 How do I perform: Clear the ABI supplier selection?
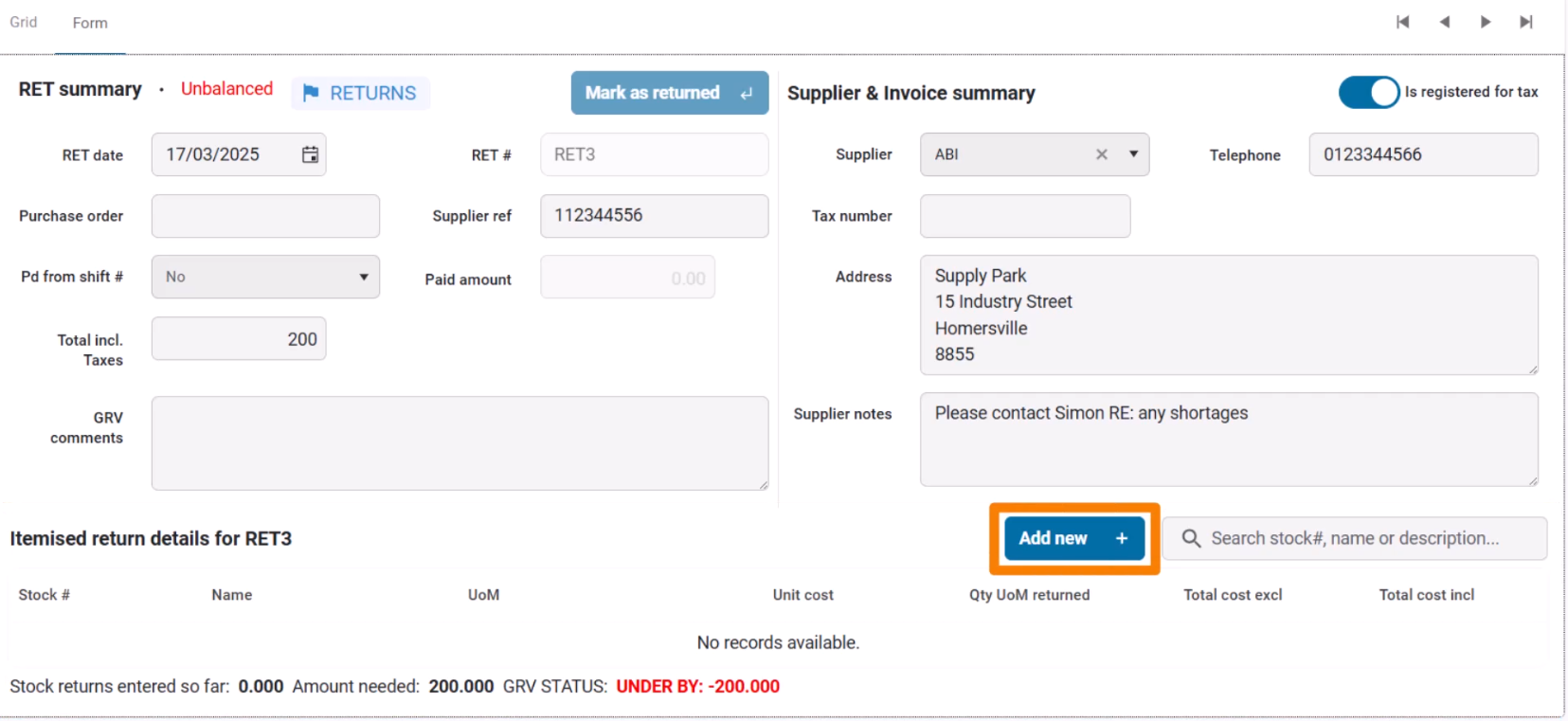click(1102, 154)
